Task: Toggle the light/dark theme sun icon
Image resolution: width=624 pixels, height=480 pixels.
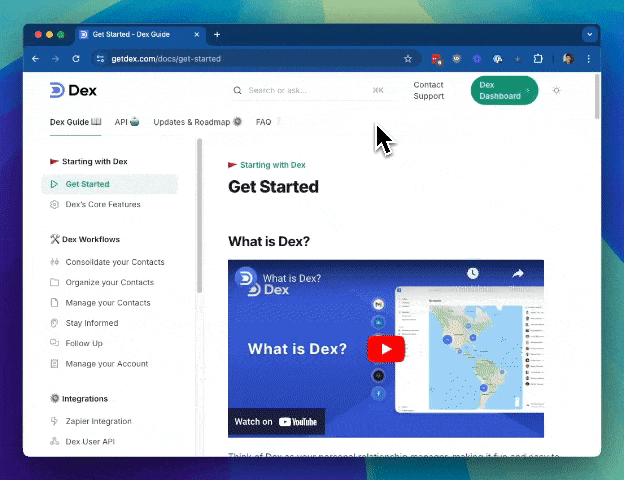Action: coord(556,90)
